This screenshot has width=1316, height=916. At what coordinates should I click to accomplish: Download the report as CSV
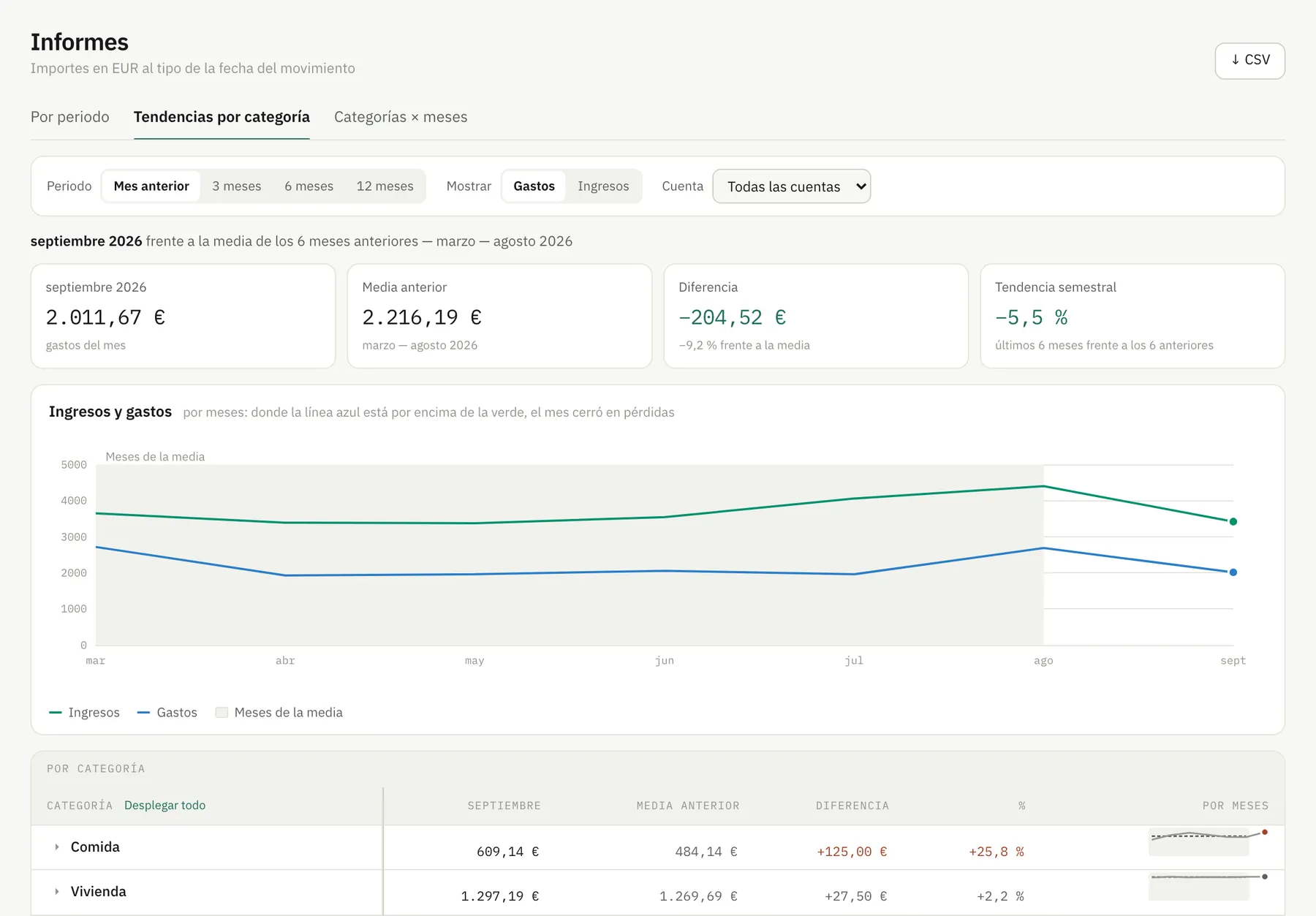[1249, 61]
